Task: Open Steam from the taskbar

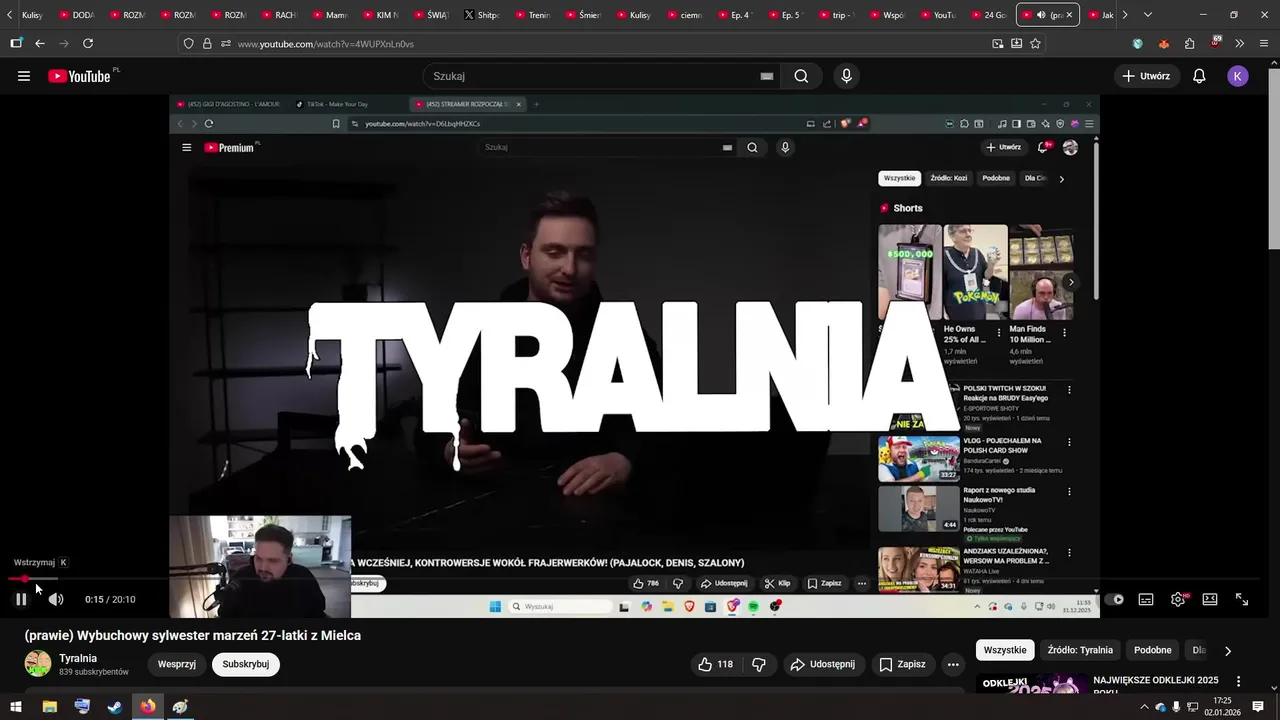Action: point(115,706)
